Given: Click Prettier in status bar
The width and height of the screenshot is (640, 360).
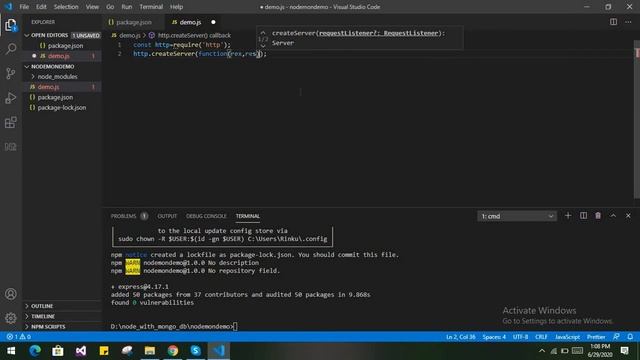Looking at the screenshot, I should coord(596,337).
